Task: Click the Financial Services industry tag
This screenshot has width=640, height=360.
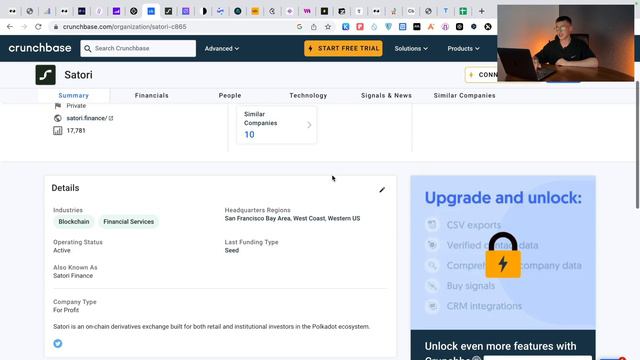Action: tap(129, 222)
